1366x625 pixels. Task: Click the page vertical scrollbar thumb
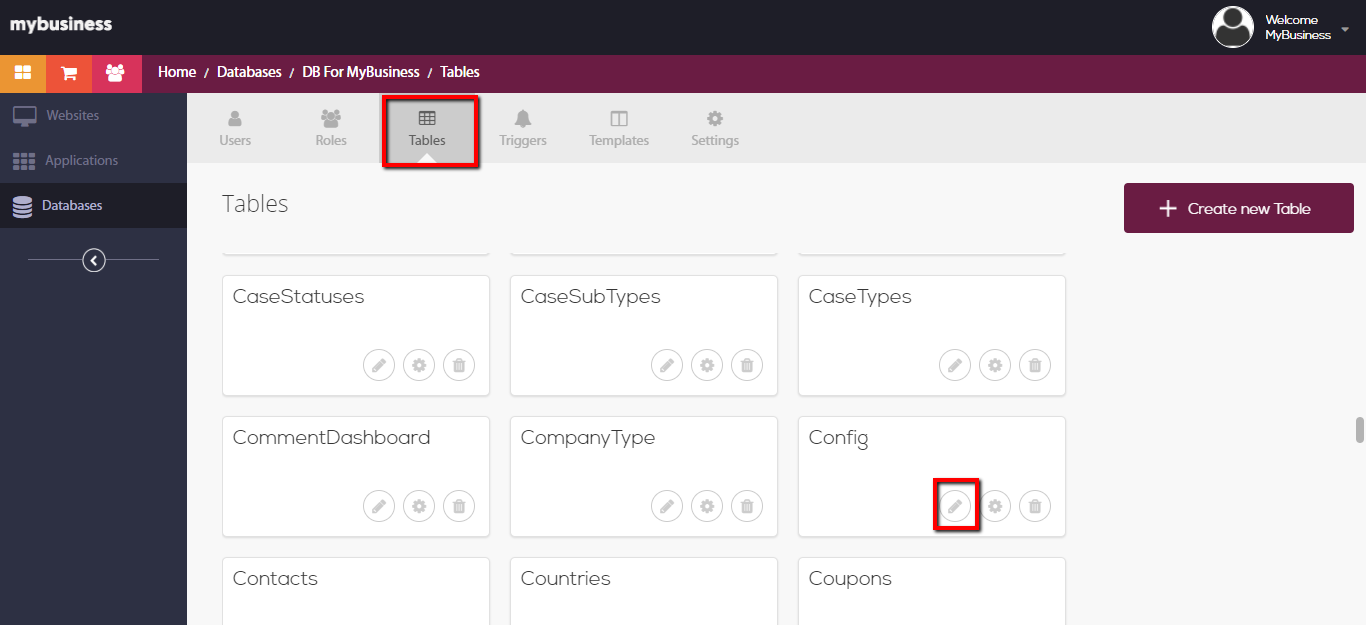pyautogui.click(x=1360, y=430)
